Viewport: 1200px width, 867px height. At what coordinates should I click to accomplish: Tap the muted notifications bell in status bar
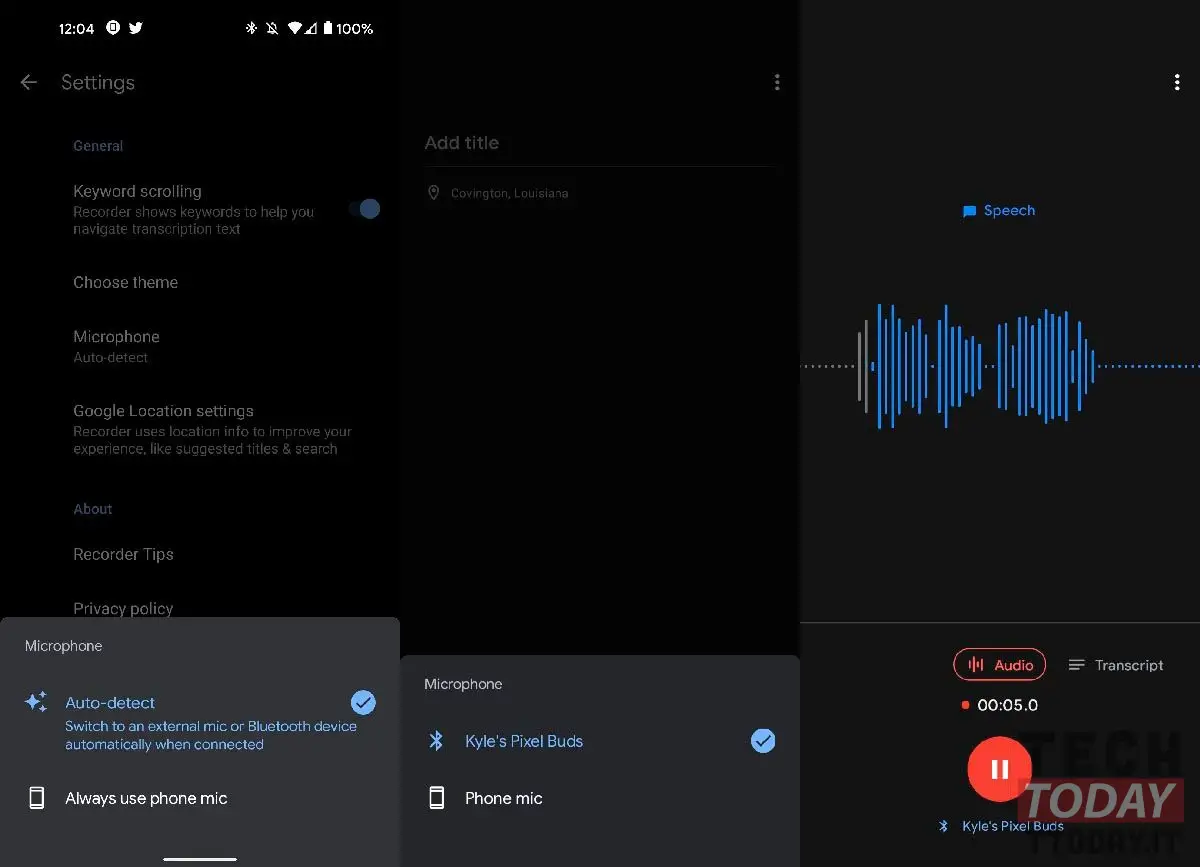(x=272, y=29)
